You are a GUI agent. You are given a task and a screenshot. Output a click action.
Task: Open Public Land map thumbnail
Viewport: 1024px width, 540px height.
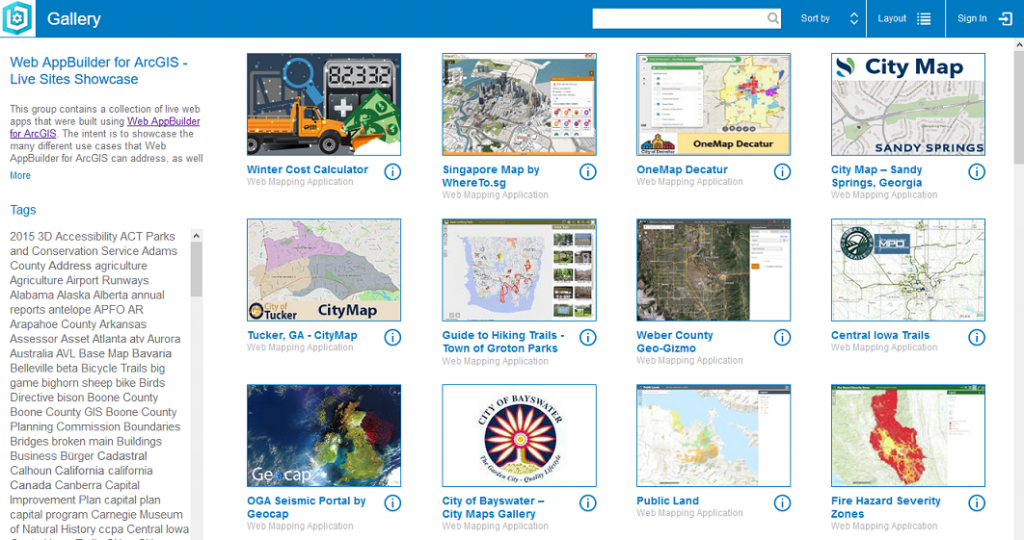coord(714,436)
